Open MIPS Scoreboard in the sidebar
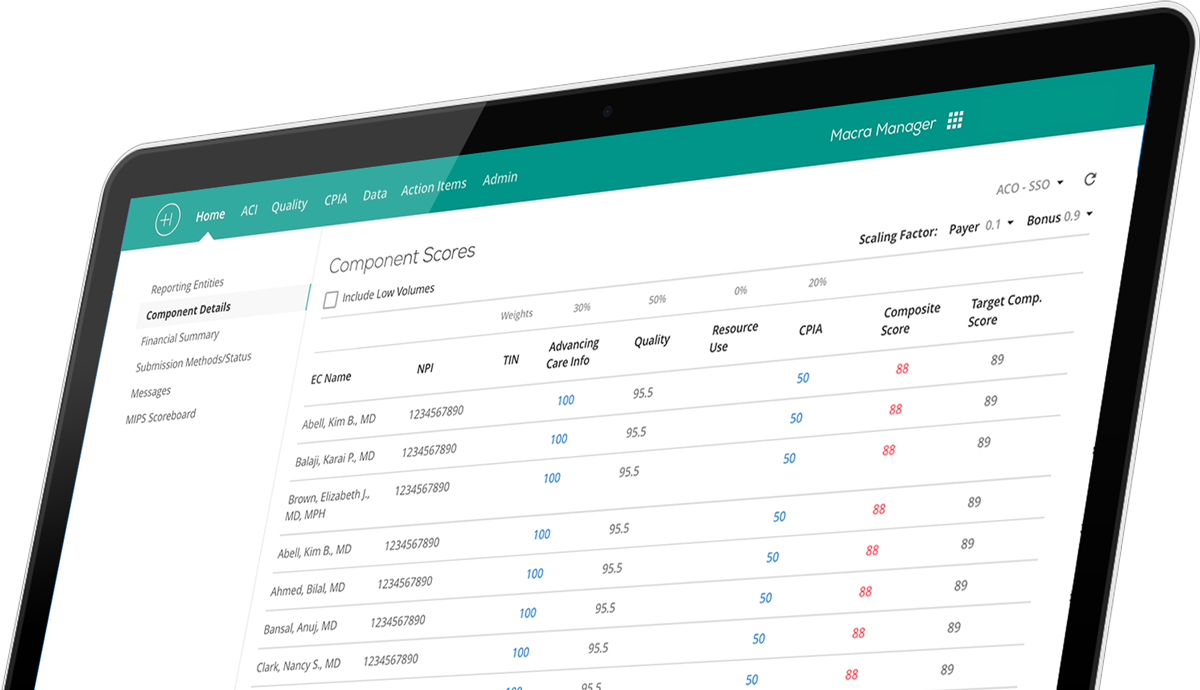 tap(160, 416)
